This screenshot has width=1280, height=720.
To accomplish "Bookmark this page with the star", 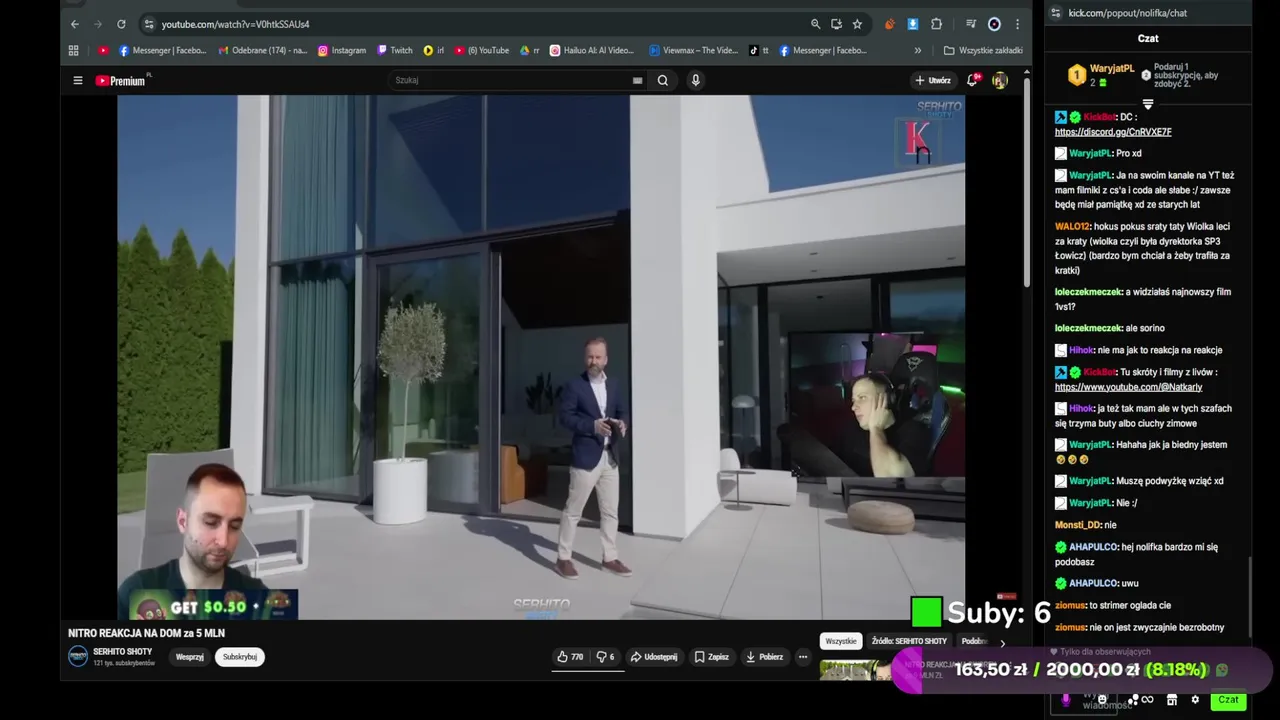I will (x=857, y=24).
